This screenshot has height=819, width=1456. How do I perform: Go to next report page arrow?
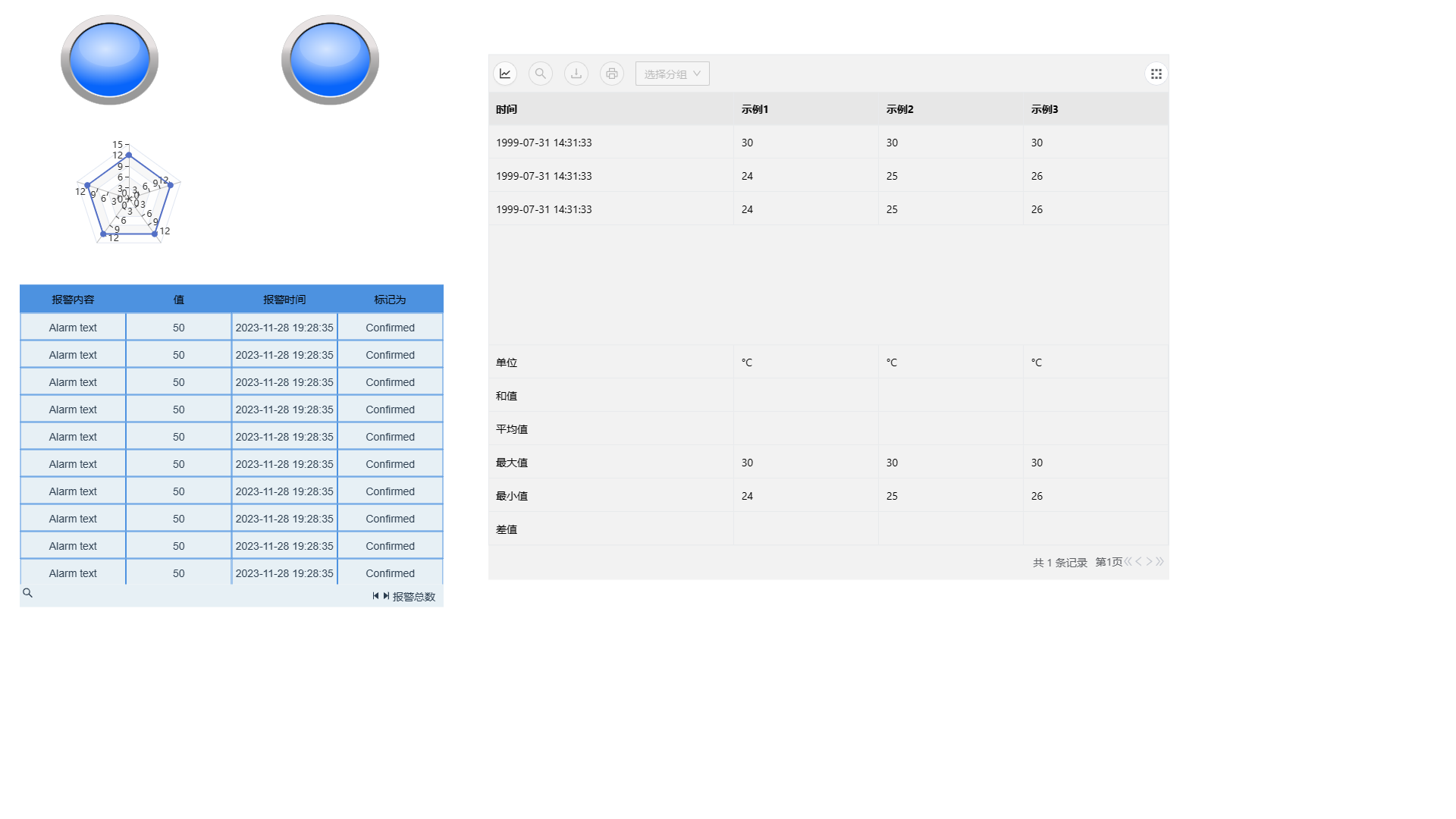click(x=1149, y=562)
